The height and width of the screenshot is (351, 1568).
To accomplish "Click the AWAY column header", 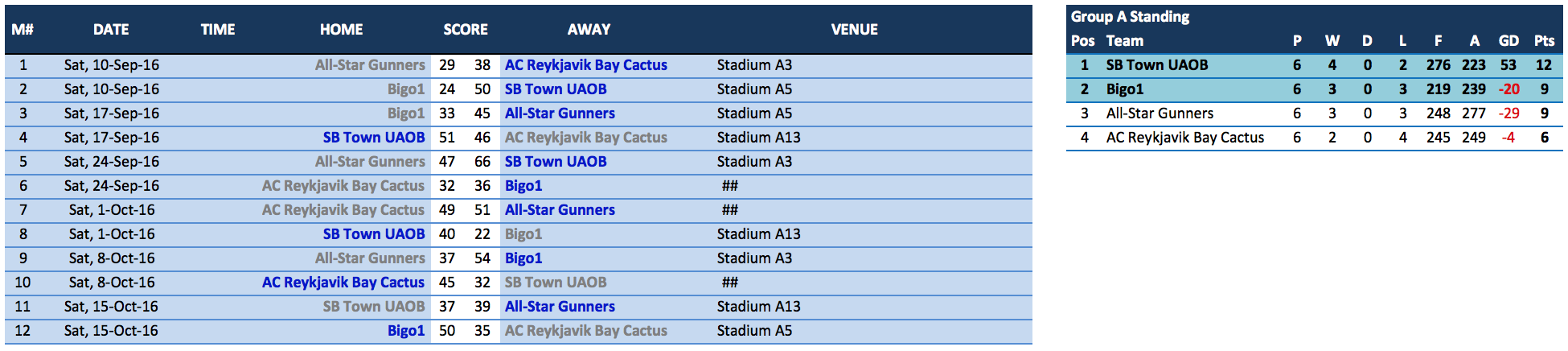I will point(589,30).
